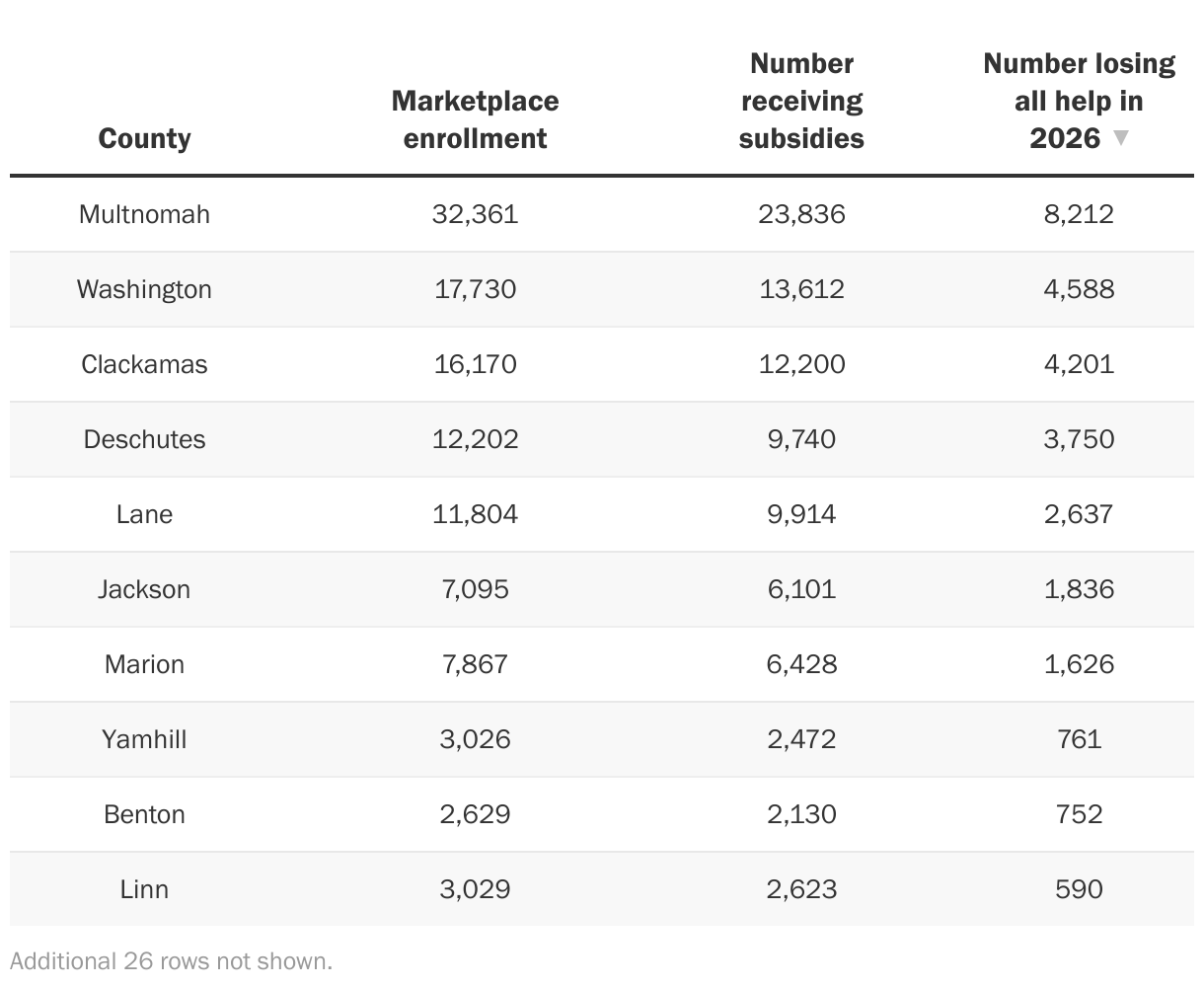Click the Linn county name

click(144, 889)
